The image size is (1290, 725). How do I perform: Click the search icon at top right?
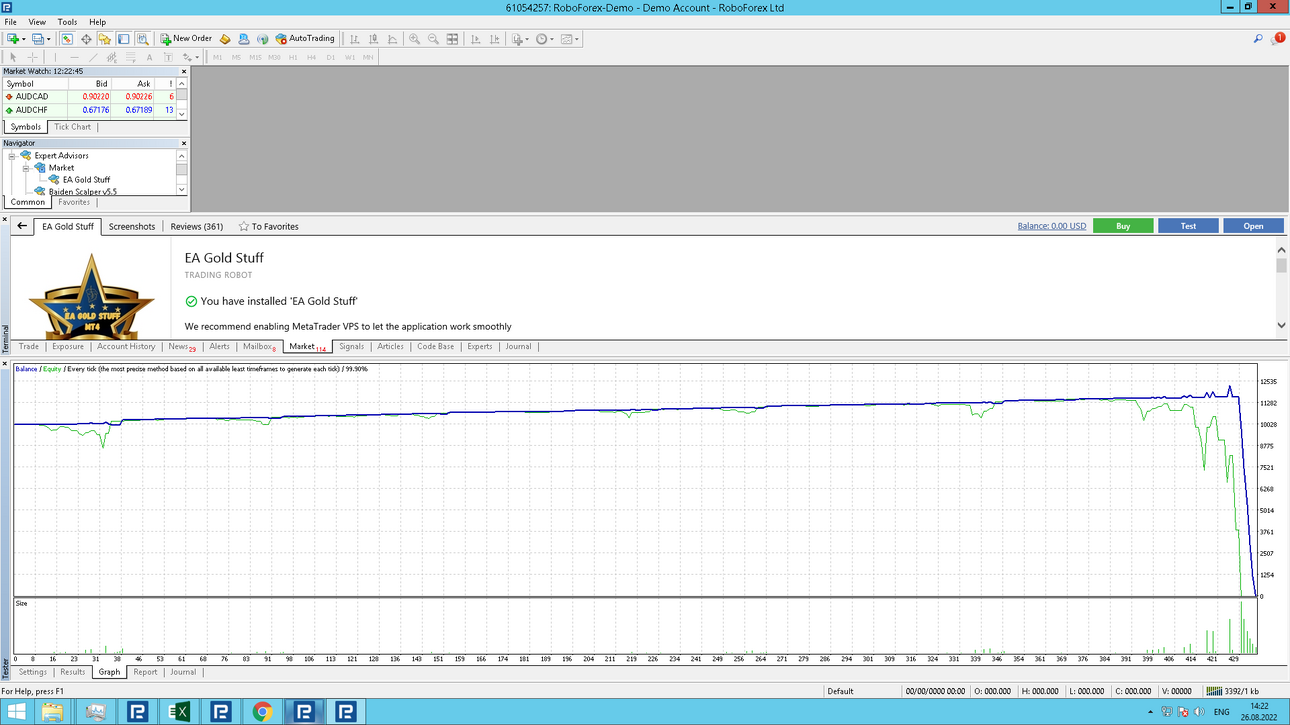[x=1258, y=39]
